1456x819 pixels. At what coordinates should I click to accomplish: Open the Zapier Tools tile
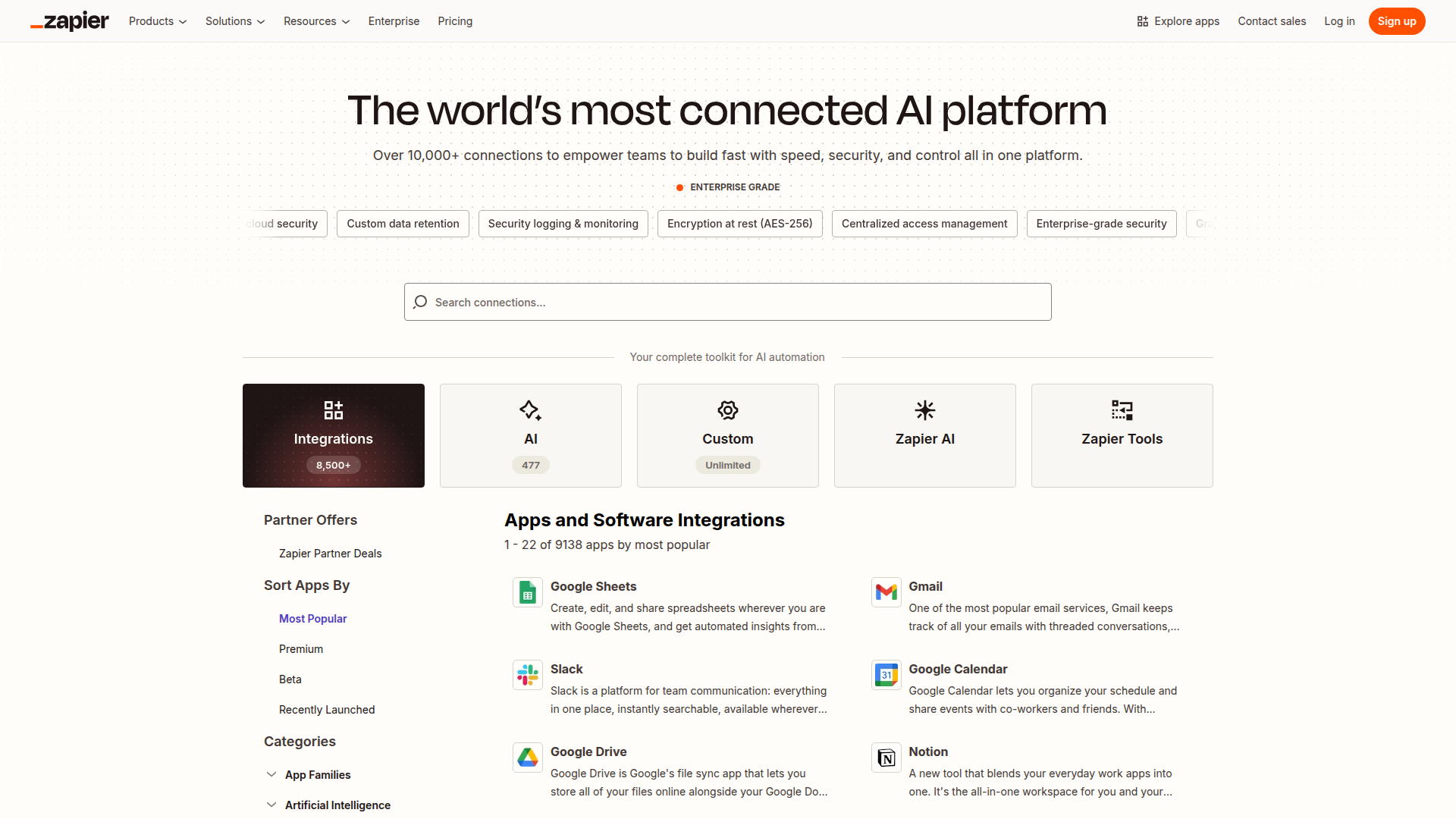pyautogui.click(x=1122, y=435)
